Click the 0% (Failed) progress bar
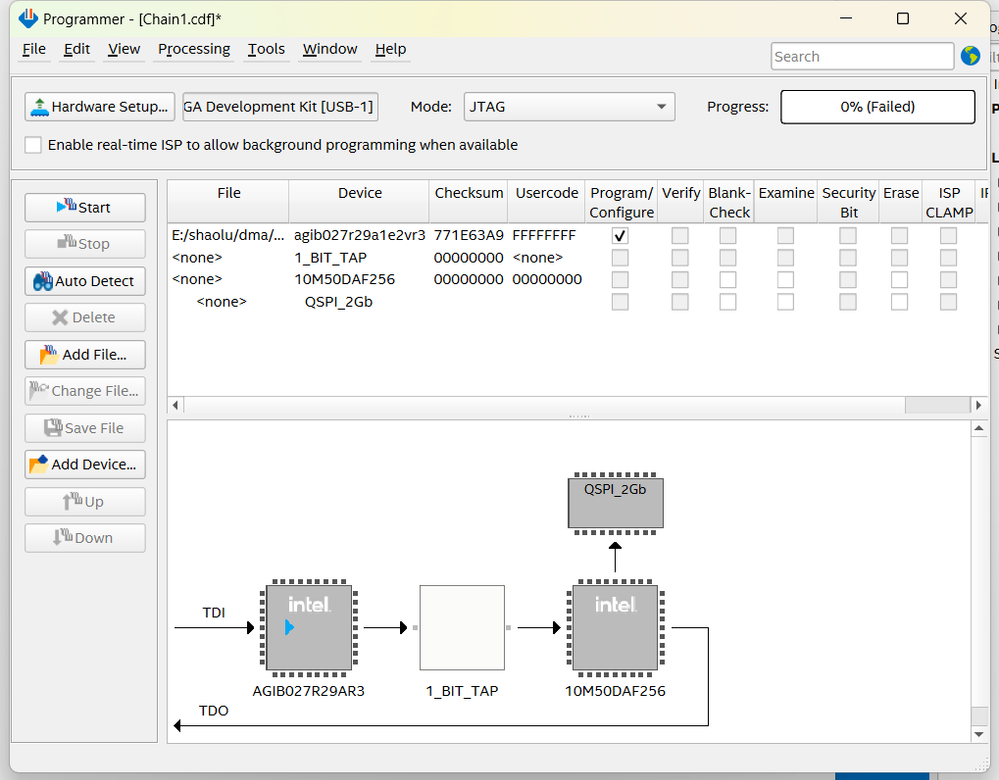The image size is (999, 780). coord(877,107)
